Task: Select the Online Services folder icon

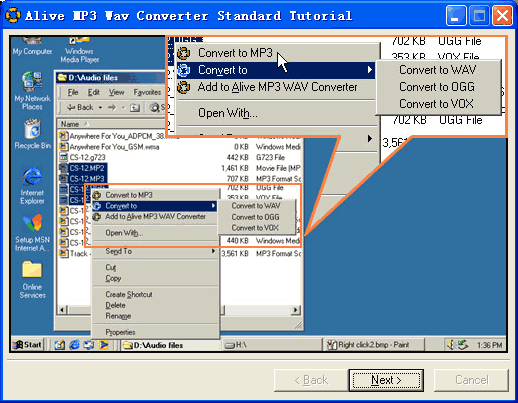Action: pyautogui.click(x=32, y=279)
